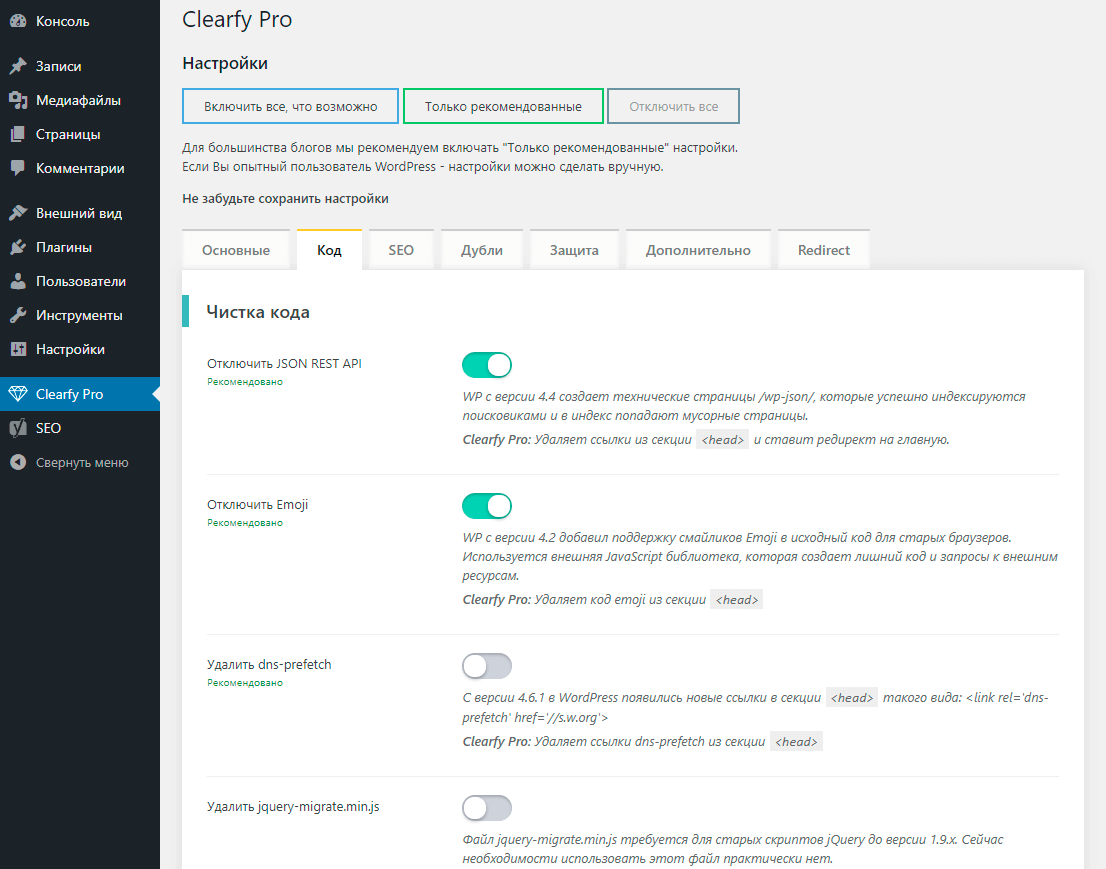Click Свернуть меню to collapse sidebar
This screenshot has height=869, width=1106.
coord(80,462)
